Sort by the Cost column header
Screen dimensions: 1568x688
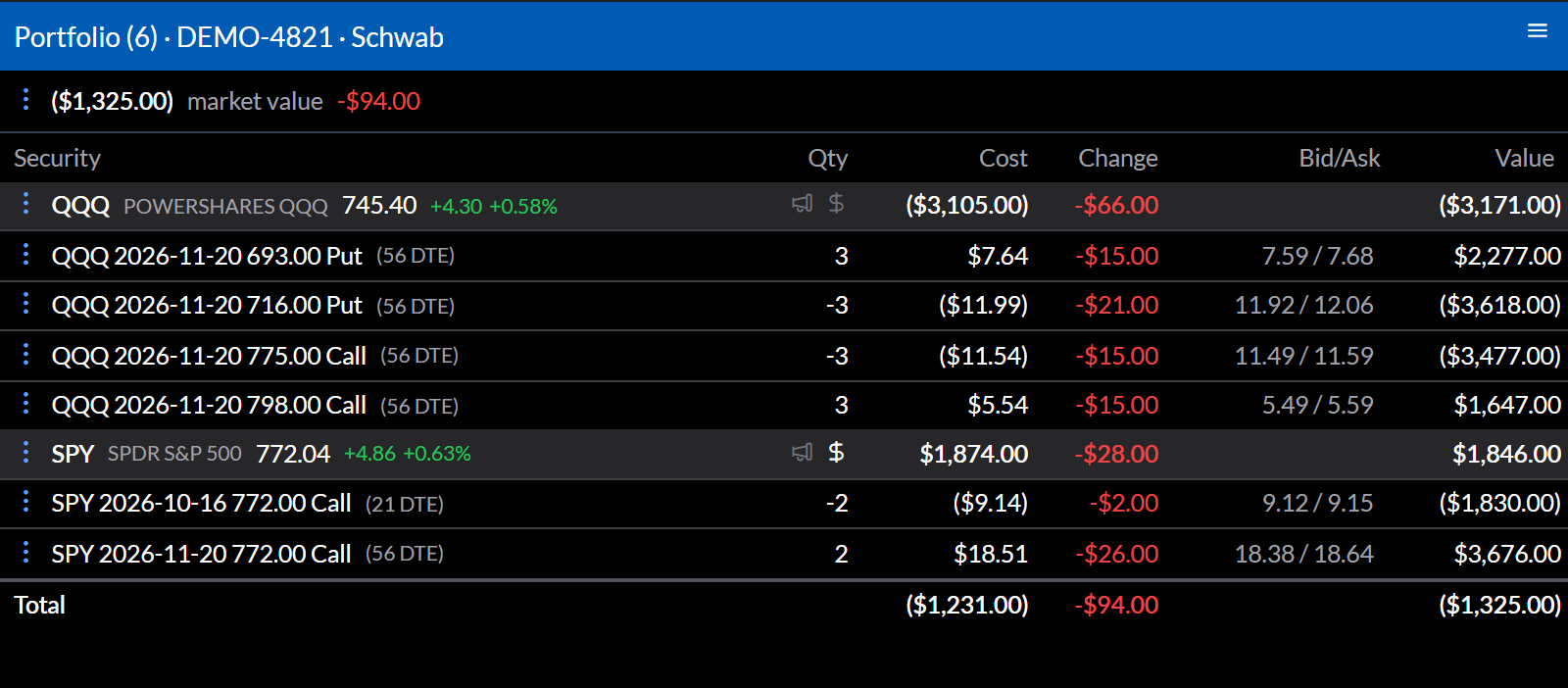pyautogui.click(x=1004, y=158)
